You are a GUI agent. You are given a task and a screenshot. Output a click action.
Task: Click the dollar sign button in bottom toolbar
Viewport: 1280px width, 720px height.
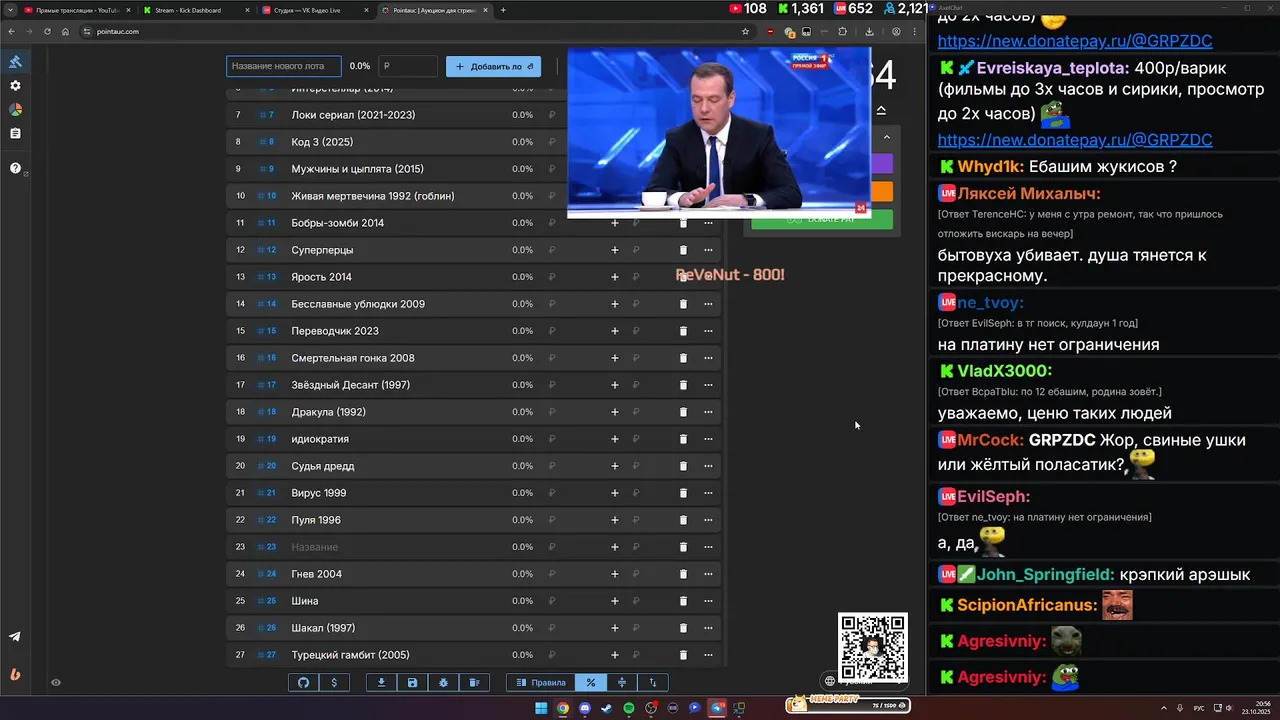[x=334, y=683]
